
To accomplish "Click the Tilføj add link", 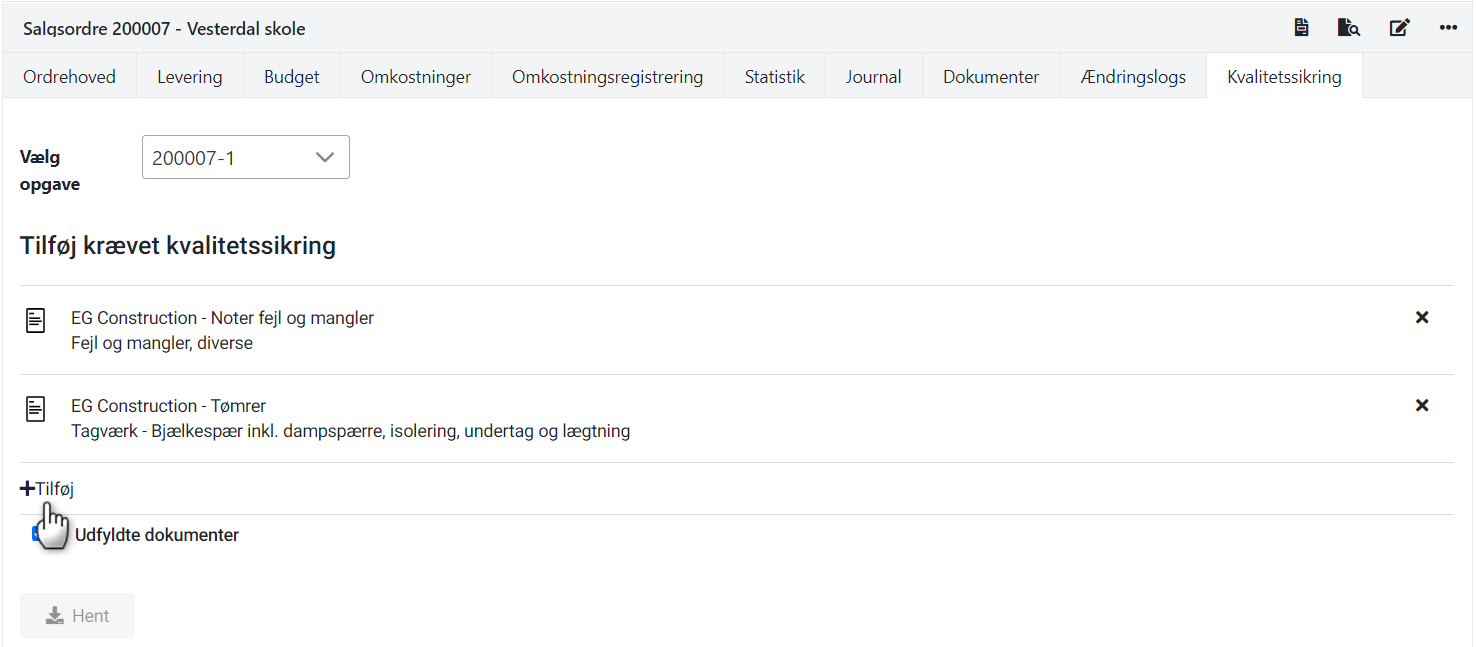I will click(x=48, y=489).
